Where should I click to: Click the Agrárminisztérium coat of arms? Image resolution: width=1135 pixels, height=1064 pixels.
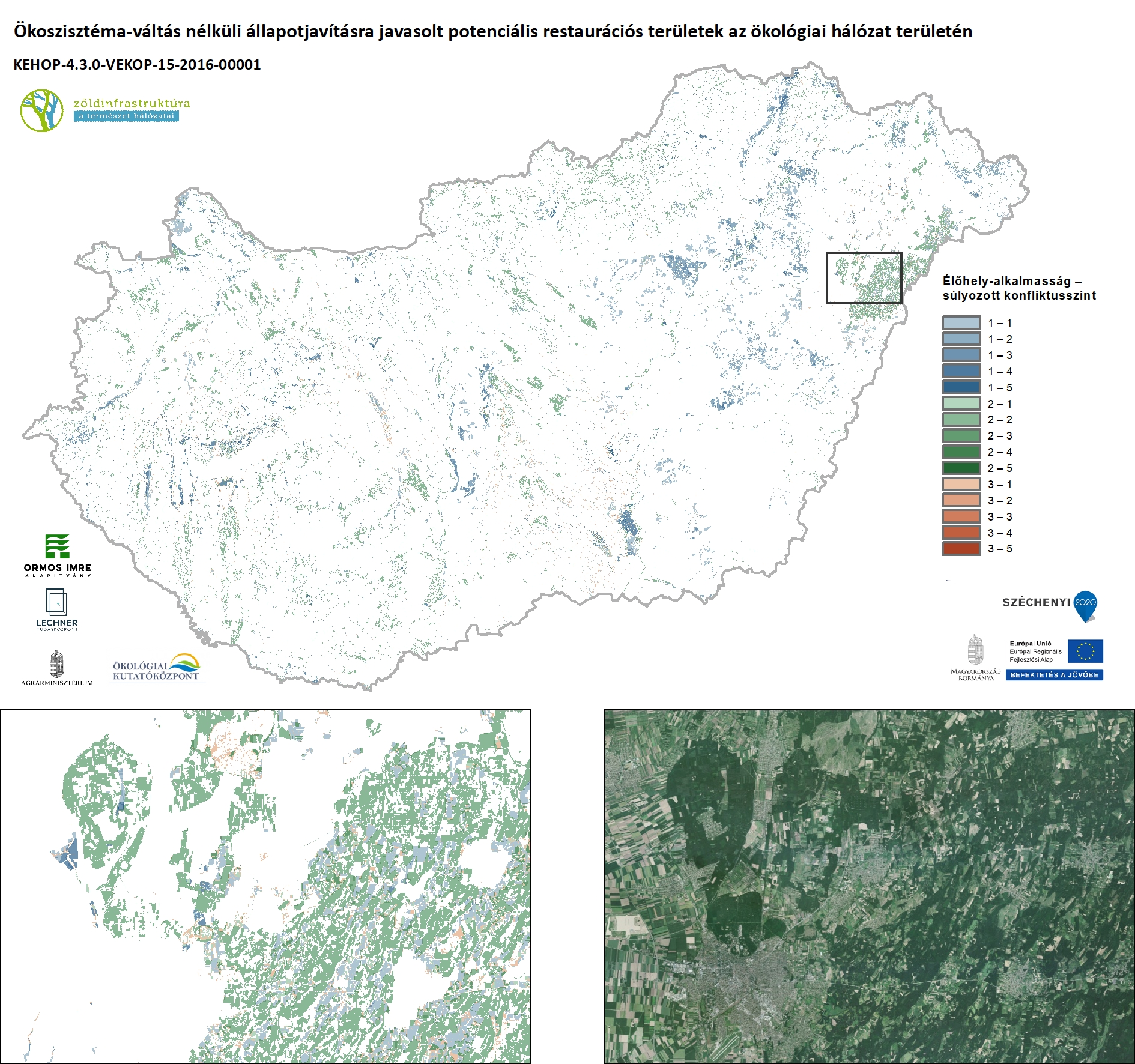56,665
